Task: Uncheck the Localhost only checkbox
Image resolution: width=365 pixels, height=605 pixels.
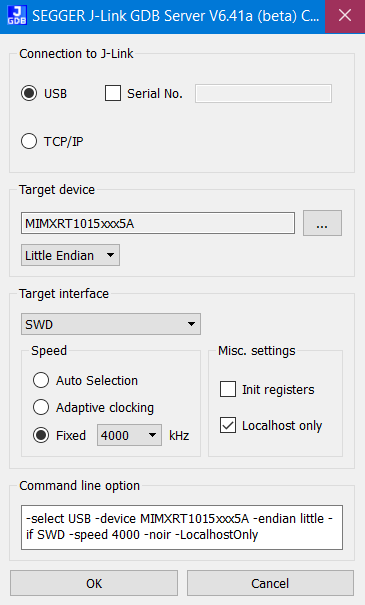Action: [x=228, y=425]
